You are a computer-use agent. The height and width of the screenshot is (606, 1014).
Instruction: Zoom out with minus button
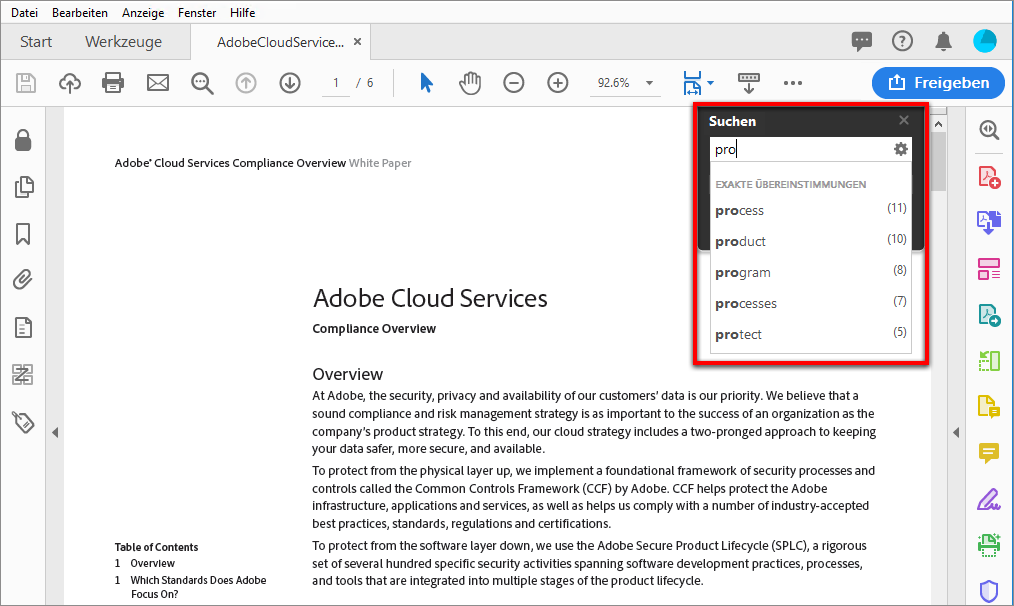(x=513, y=83)
